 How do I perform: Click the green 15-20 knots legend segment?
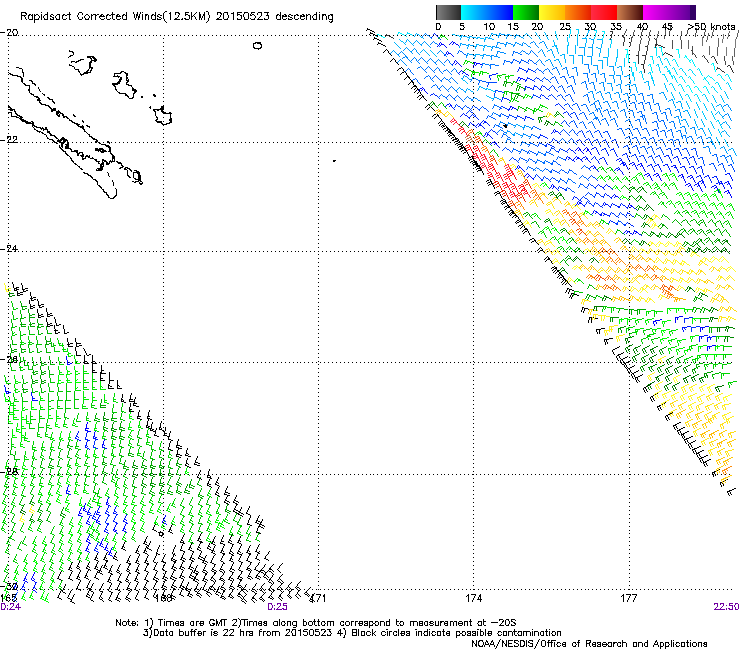(526, 12)
